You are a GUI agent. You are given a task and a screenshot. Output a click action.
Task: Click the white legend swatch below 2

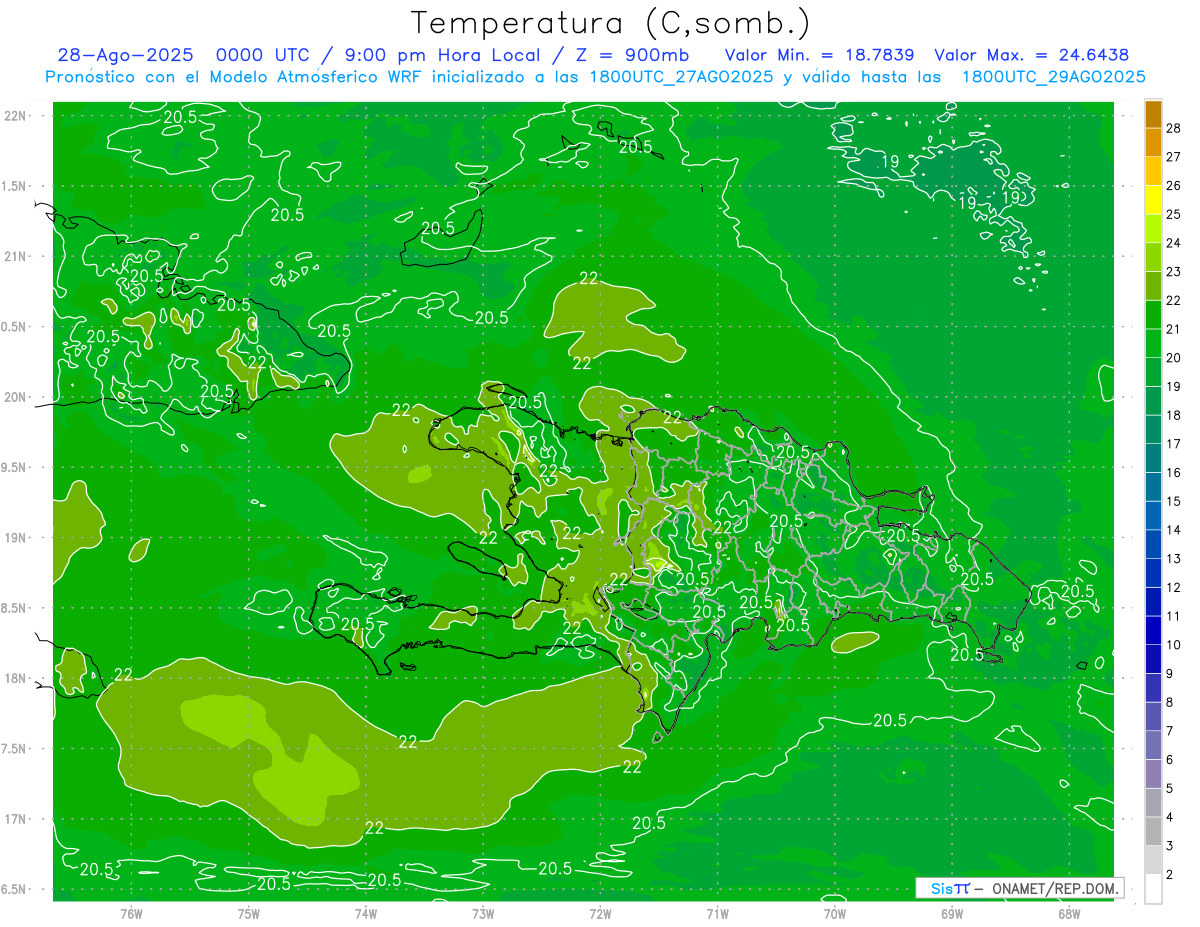(1154, 888)
